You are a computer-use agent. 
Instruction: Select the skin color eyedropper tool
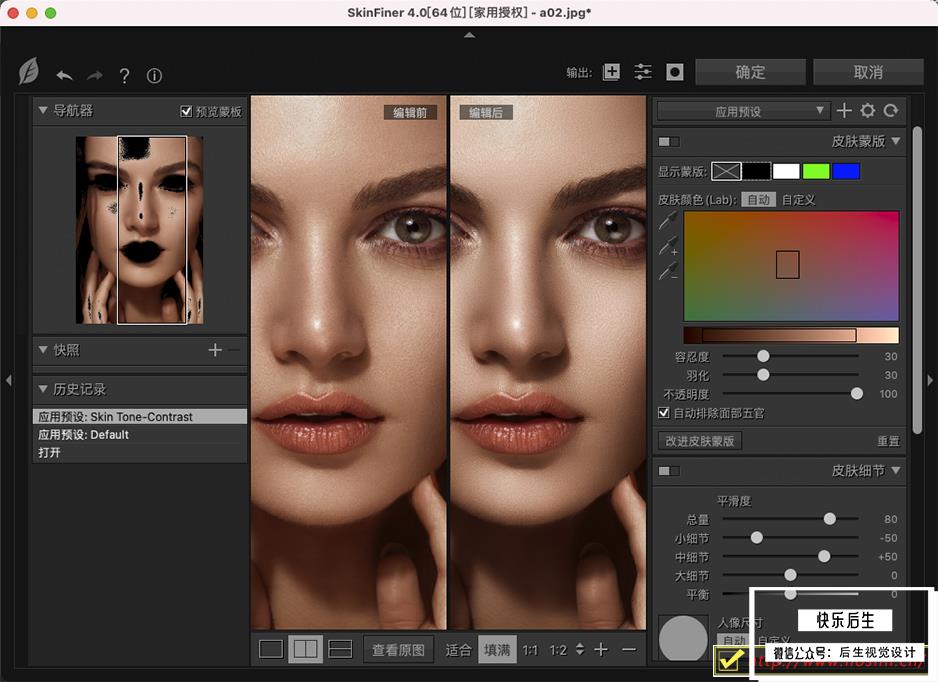pyautogui.click(x=668, y=220)
